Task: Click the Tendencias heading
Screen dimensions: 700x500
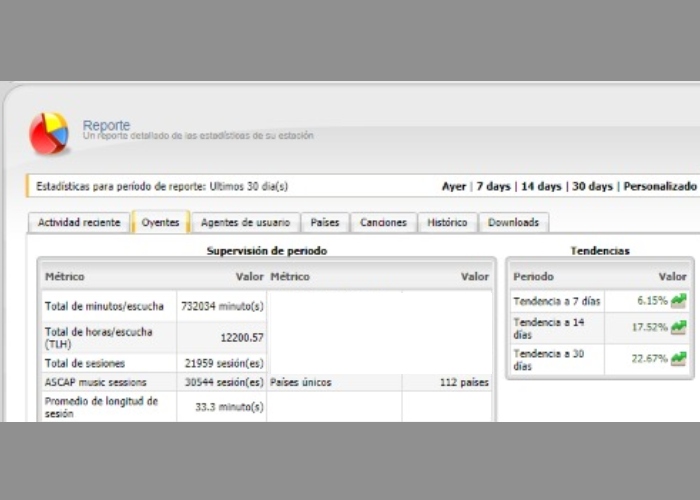Action: coord(600,251)
